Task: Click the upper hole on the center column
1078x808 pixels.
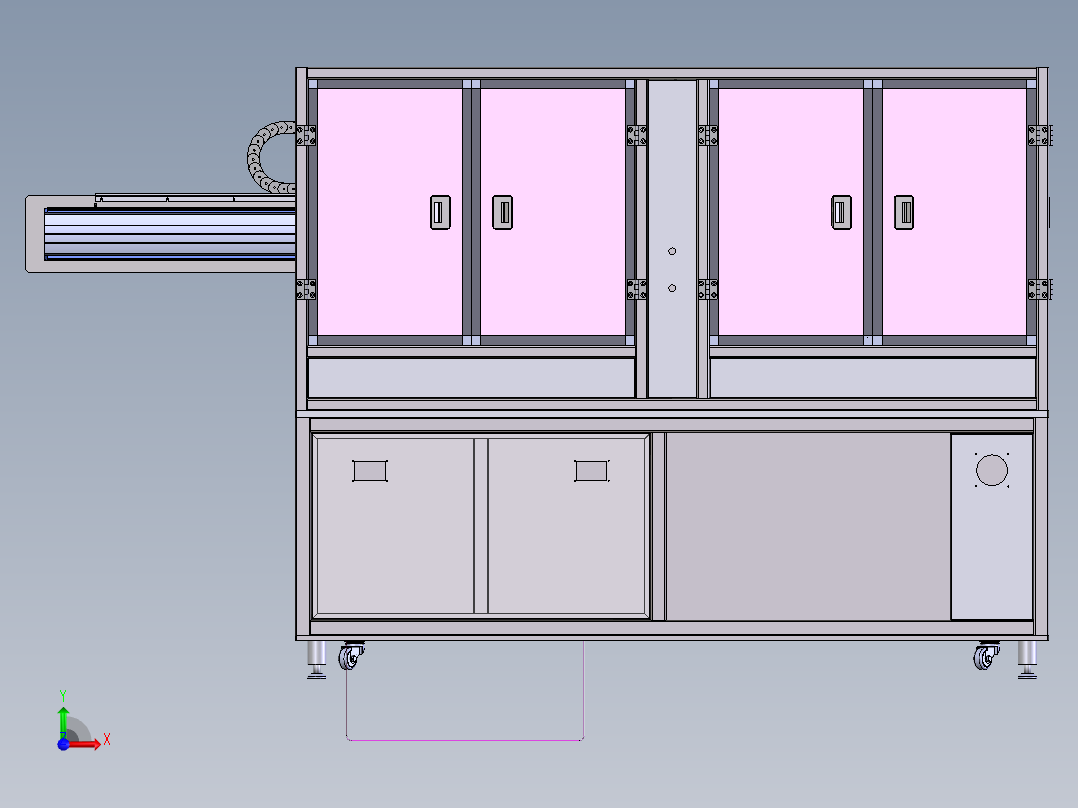Action: (671, 251)
